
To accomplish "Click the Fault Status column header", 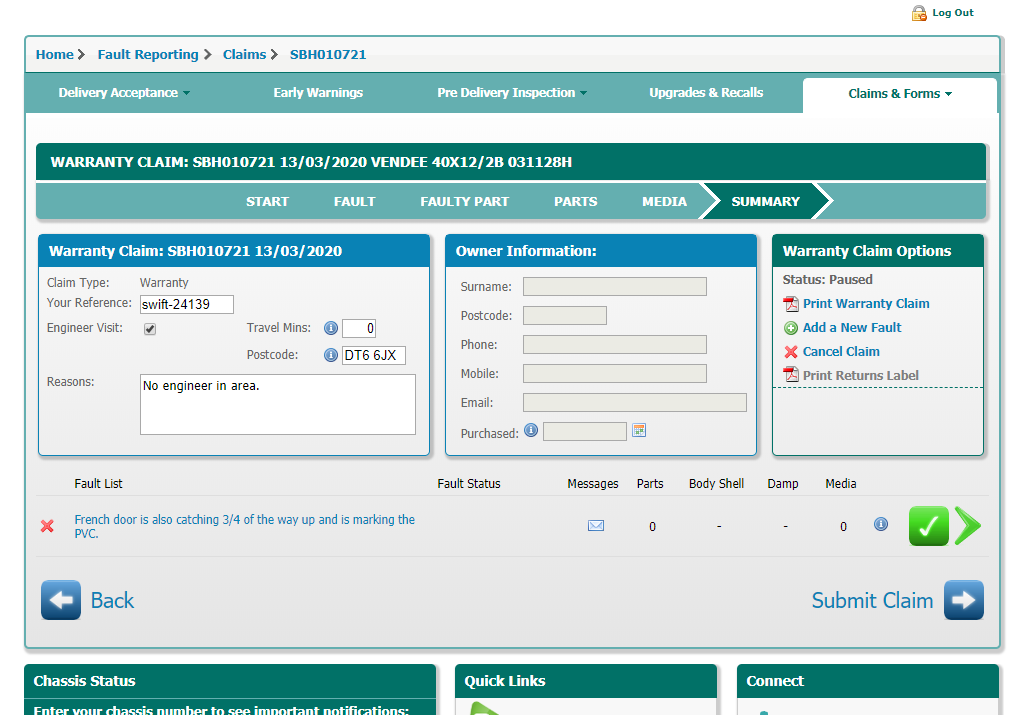I will (x=469, y=484).
